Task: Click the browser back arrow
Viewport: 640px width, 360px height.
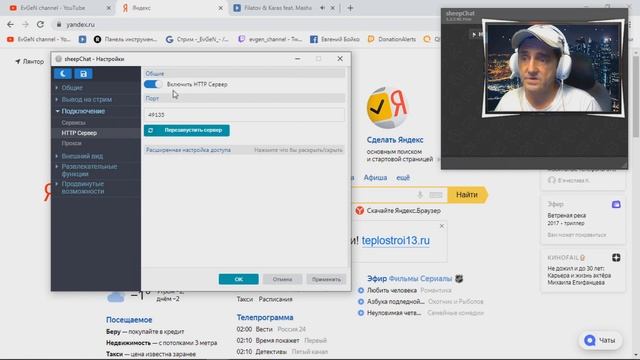Action: [x=10, y=24]
